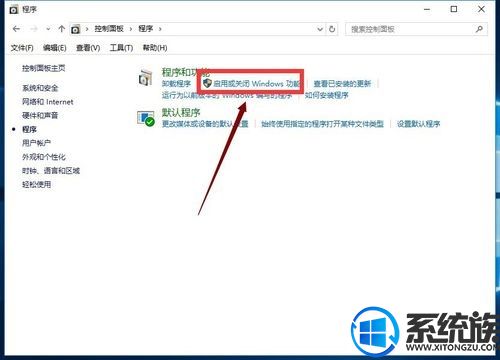
Task: Open the 查看(V) menu
Action: pyautogui.click(x=88, y=48)
